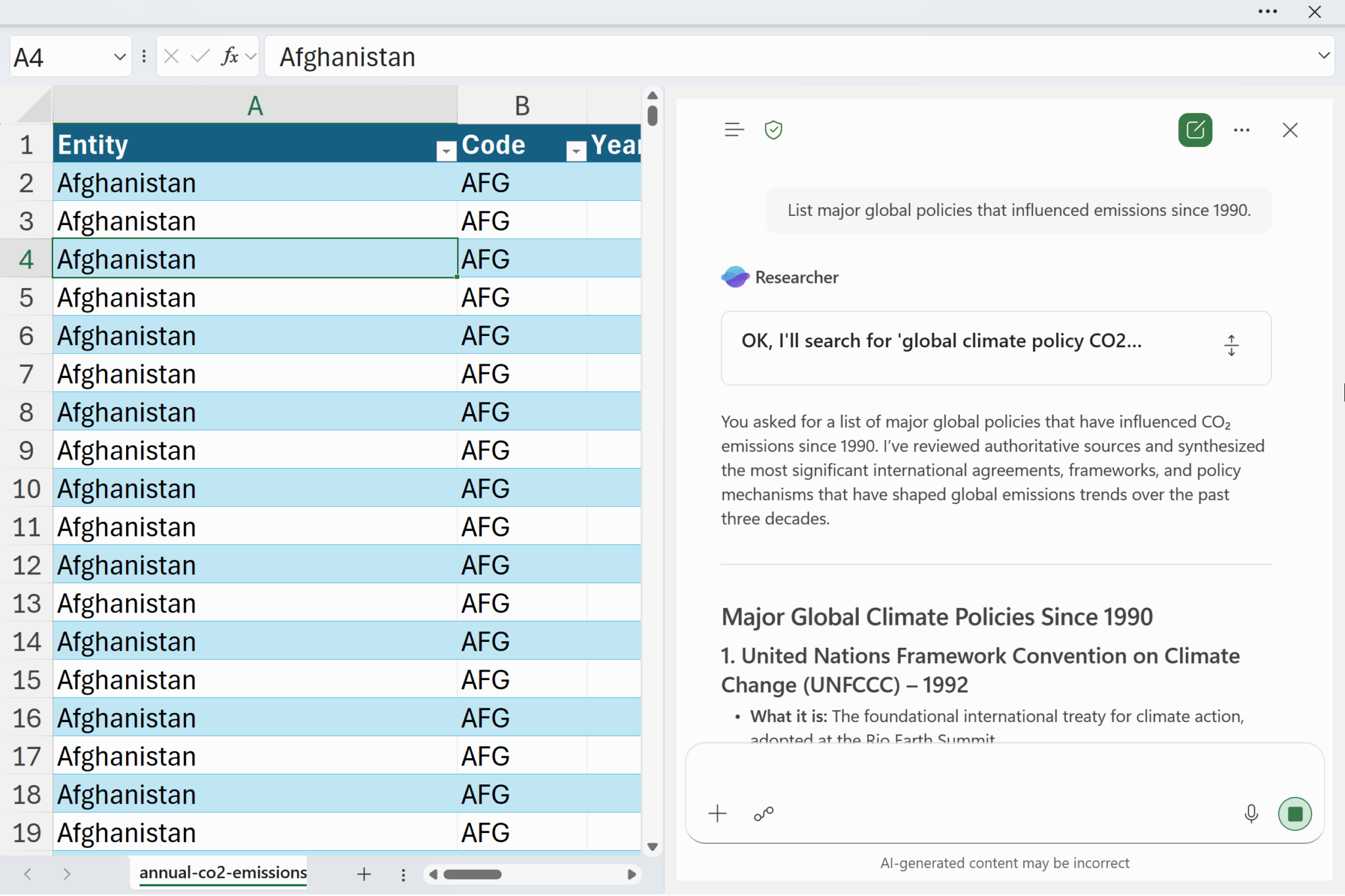Click the plus attach icon in chat box
The width and height of the screenshot is (1345, 896).
tap(717, 814)
